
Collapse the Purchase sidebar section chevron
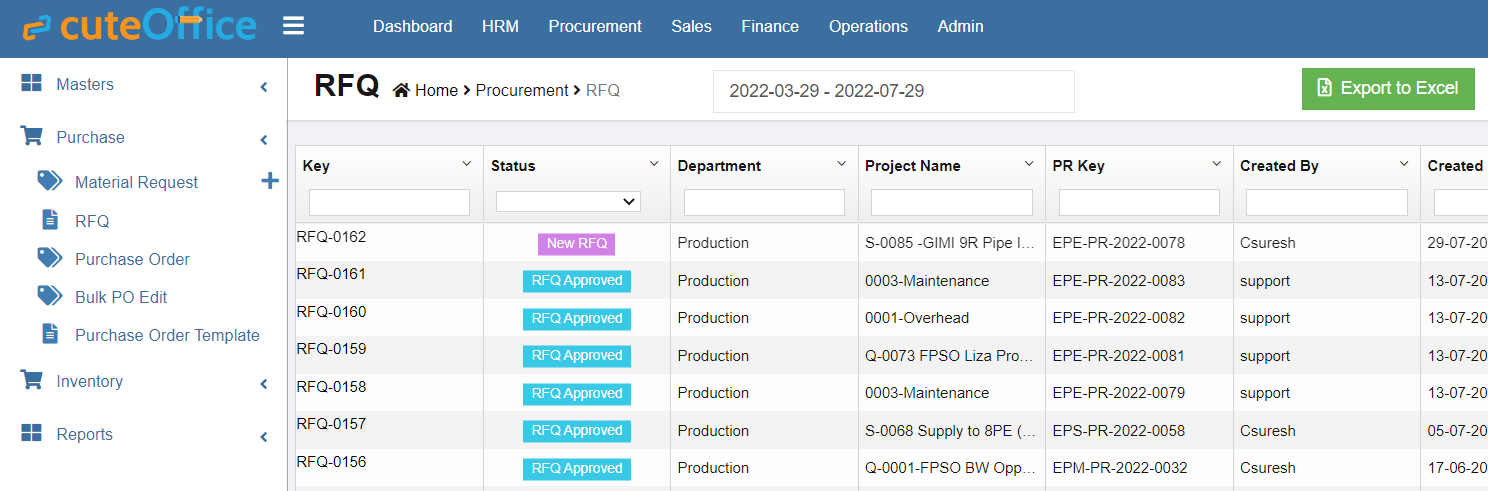[x=264, y=139]
